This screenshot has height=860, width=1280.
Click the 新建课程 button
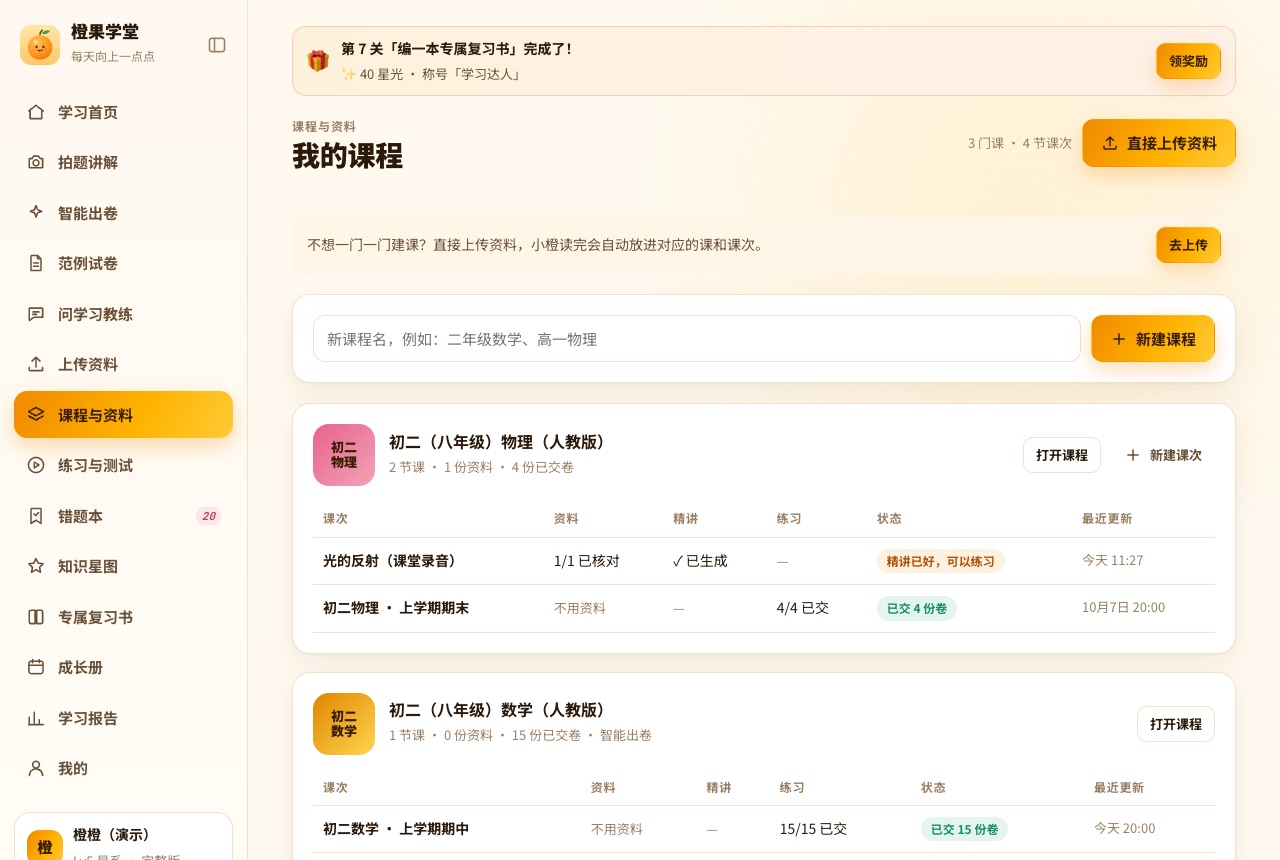pyautogui.click(x=1153, y=339)
